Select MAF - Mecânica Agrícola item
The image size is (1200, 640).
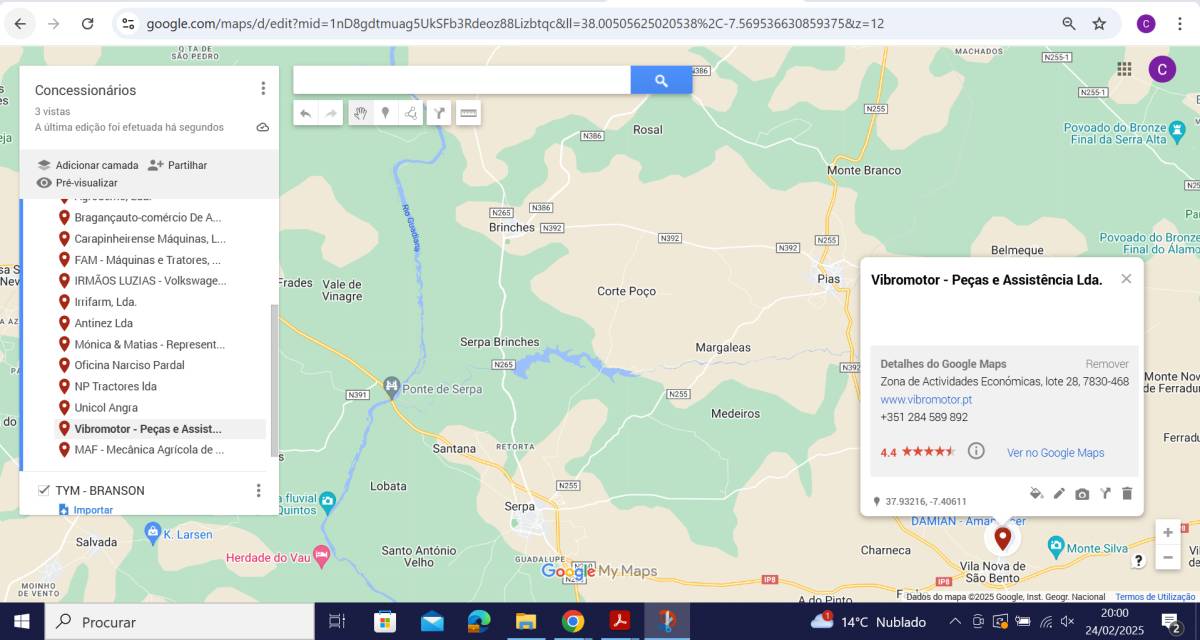point(161,450)
